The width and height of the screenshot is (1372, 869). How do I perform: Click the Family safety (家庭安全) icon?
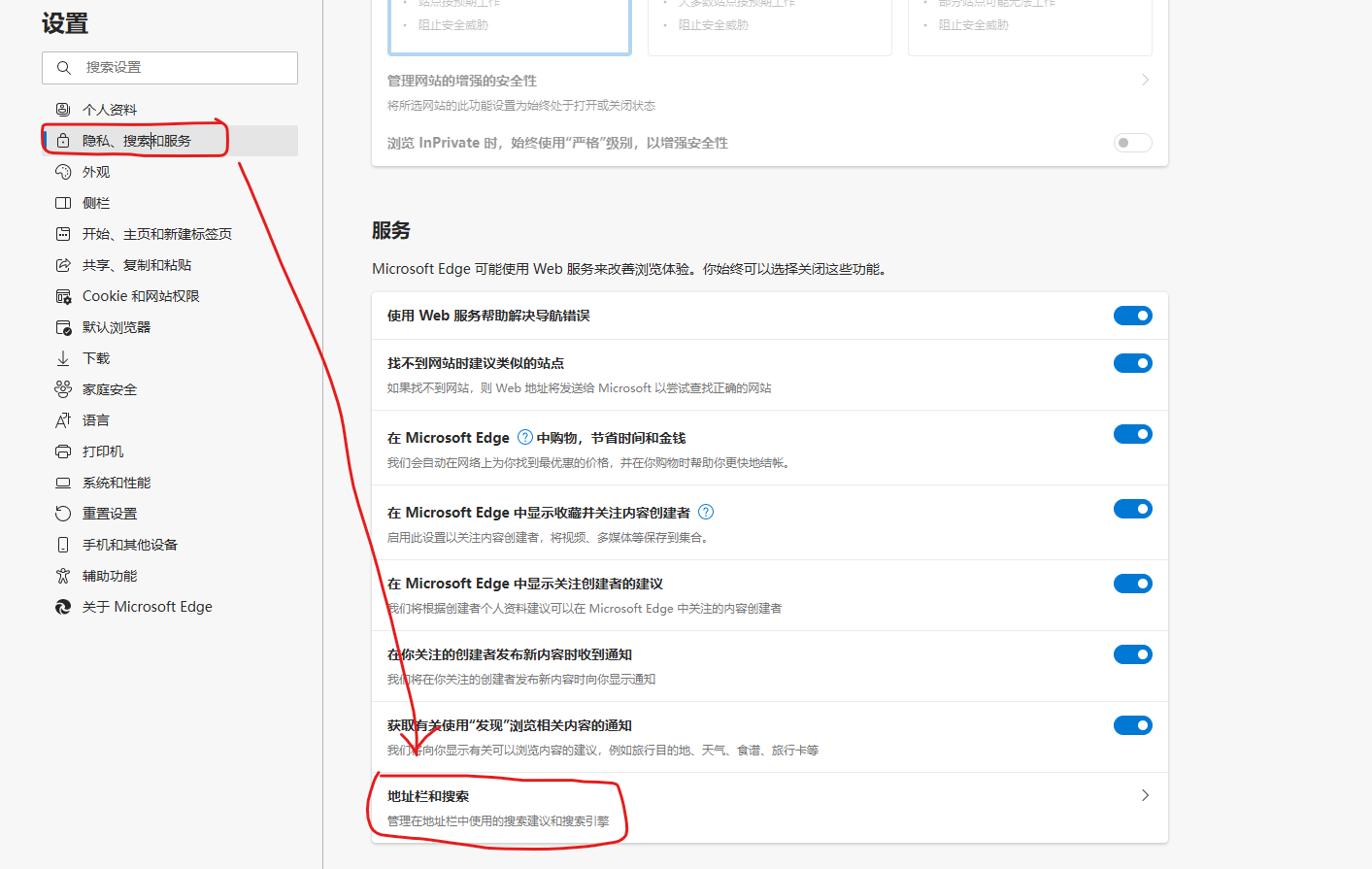tap(63, 389)
